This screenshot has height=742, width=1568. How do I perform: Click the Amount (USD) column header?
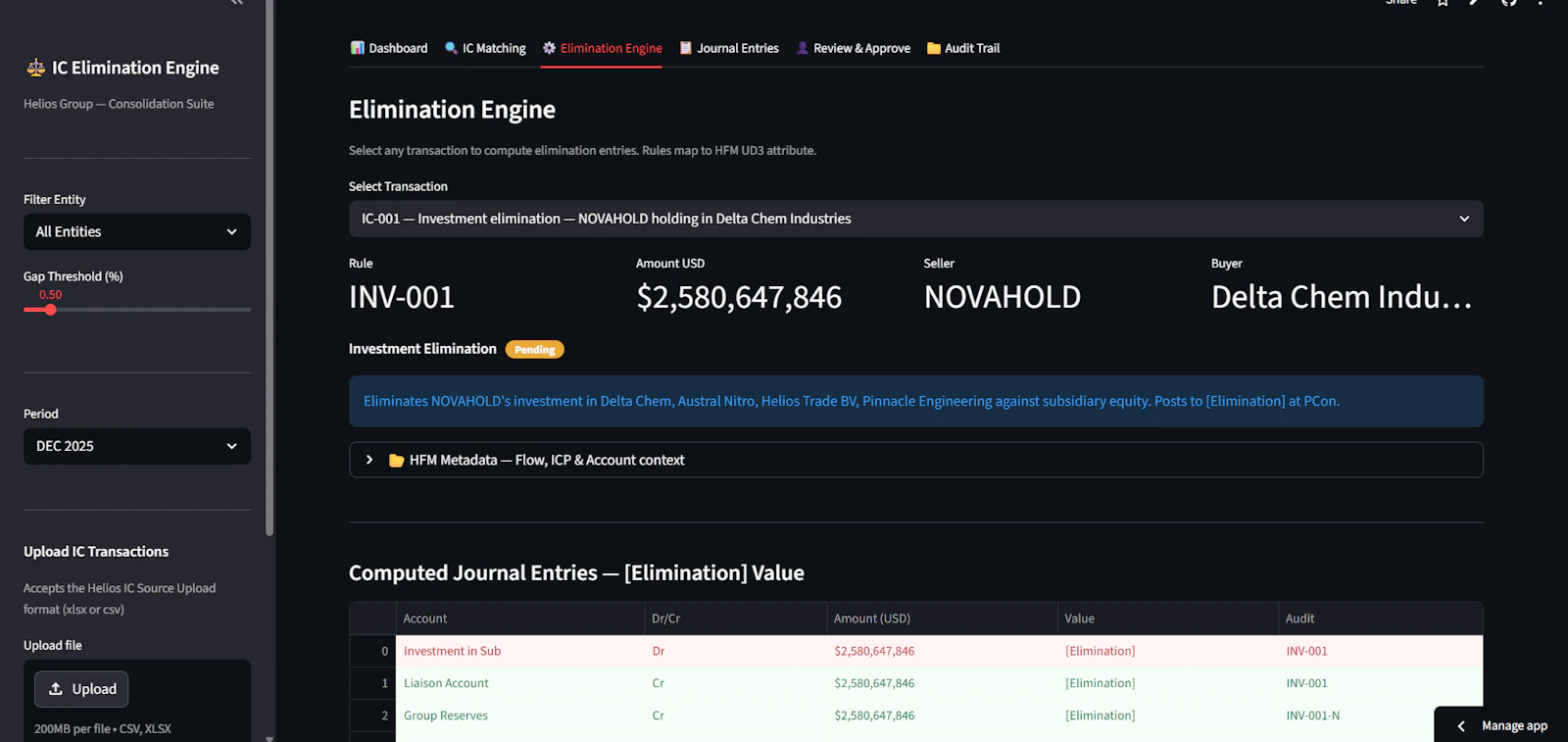click(x=942, y=618)
